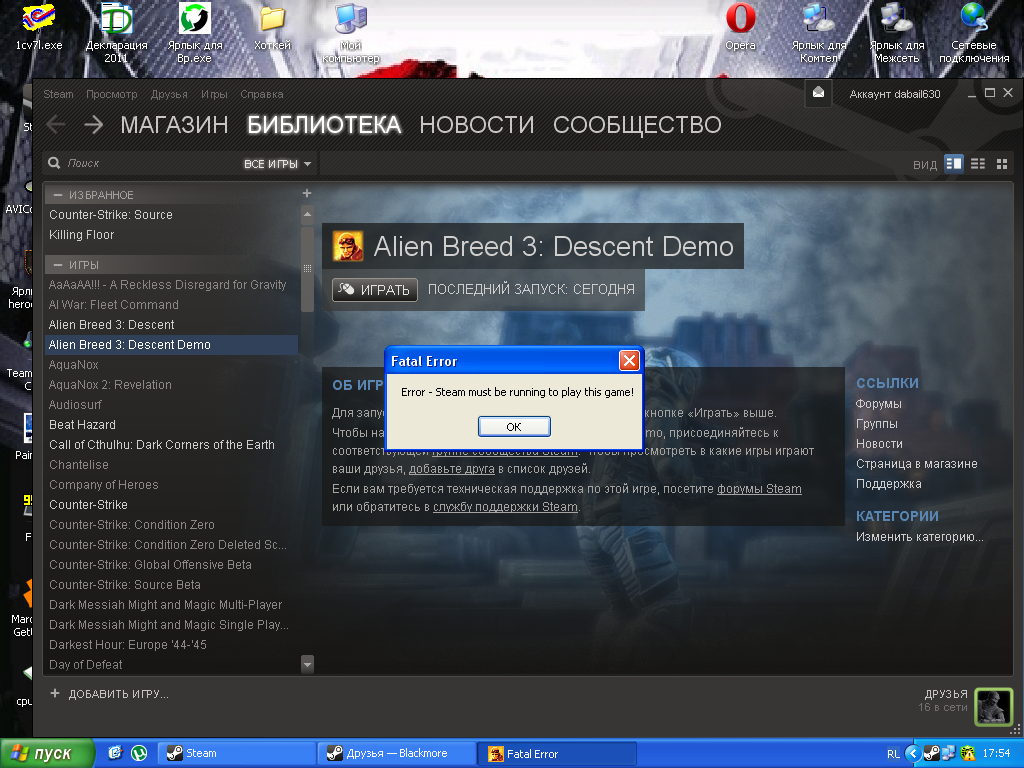Click the plus icon beside ИЗБРАННОЕ header
This screenshot has width=1024, height=768.
tap(307, 193)
